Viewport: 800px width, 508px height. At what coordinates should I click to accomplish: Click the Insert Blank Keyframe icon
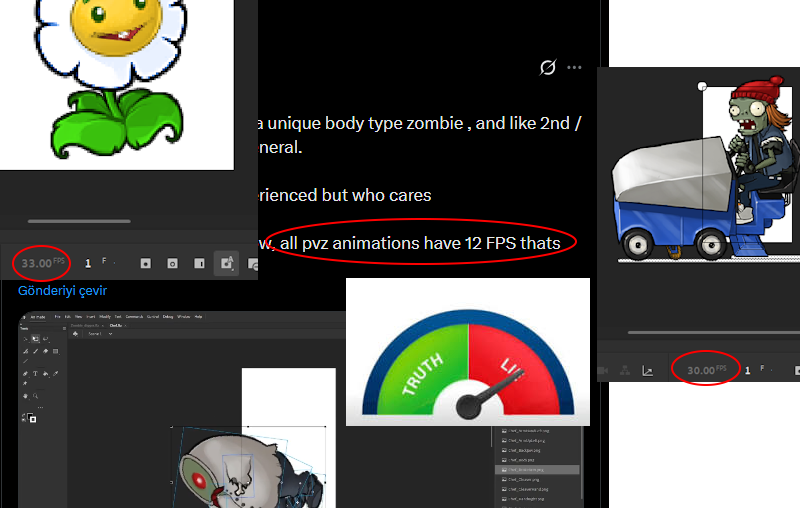[172, 263]
